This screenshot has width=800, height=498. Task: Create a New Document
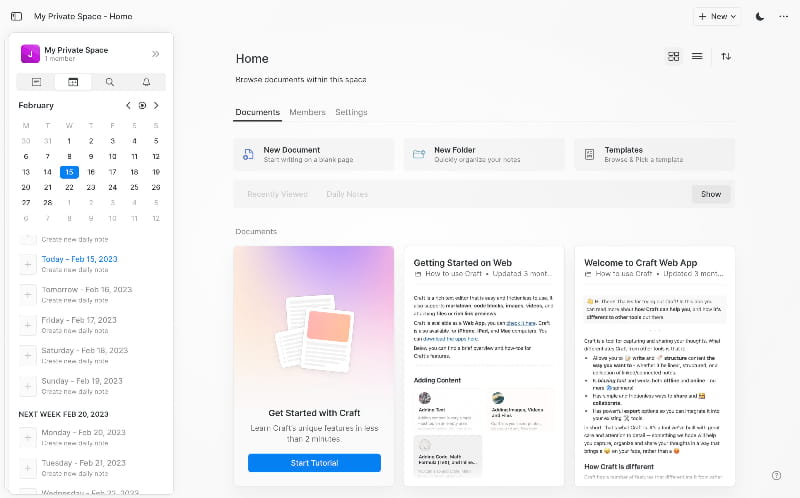[314, 154]
